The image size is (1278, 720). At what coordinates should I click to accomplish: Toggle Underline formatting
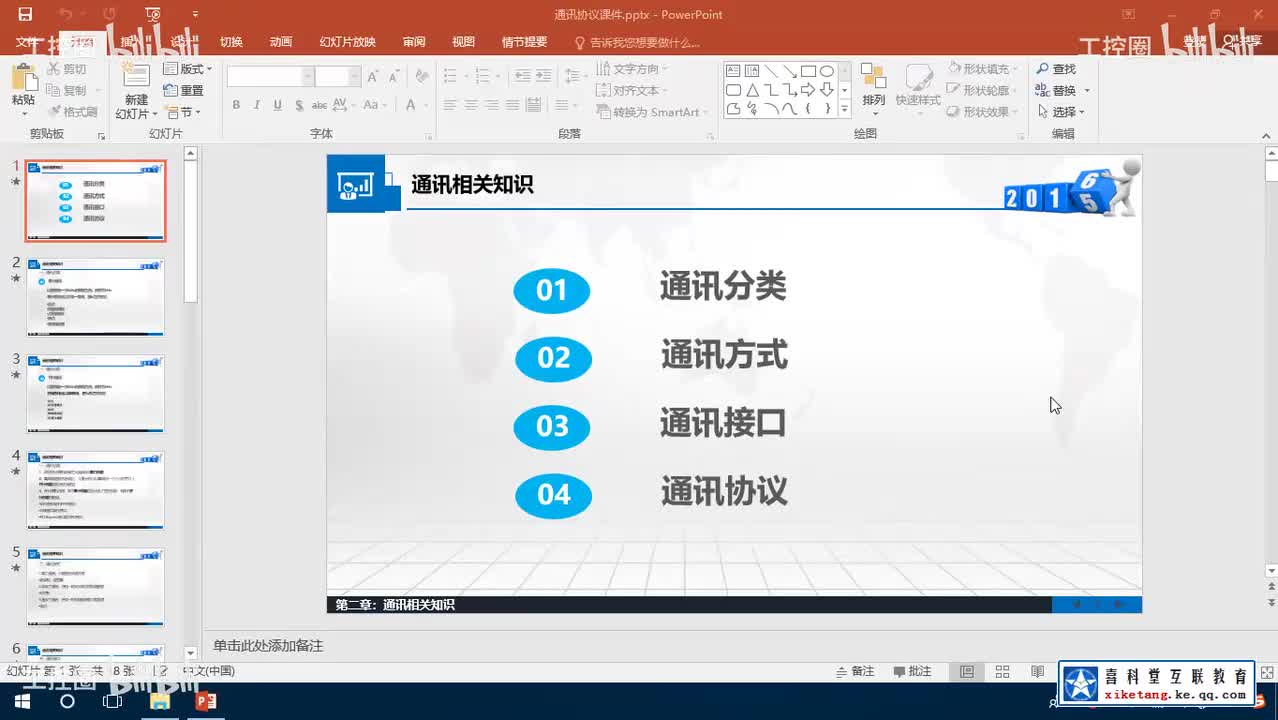tap(277, 105)
